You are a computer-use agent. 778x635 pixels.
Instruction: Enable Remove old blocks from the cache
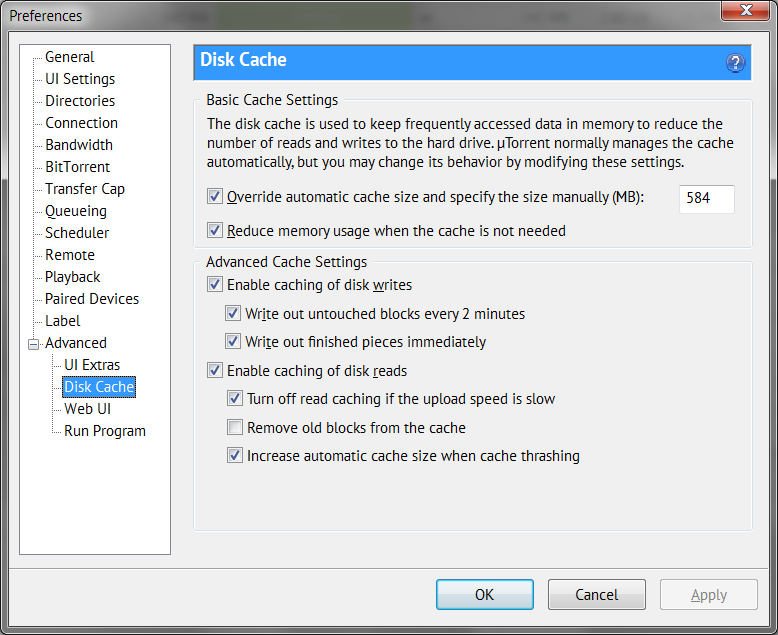coord(235,427)
